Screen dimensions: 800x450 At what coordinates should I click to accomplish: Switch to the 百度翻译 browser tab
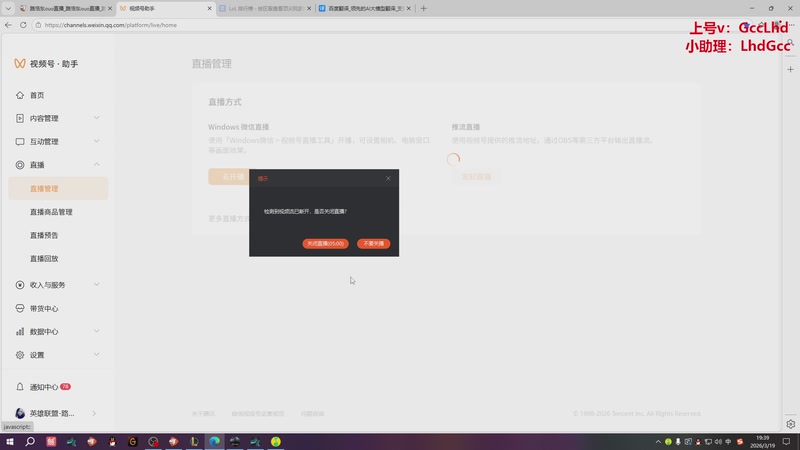[x=365, y=8]
